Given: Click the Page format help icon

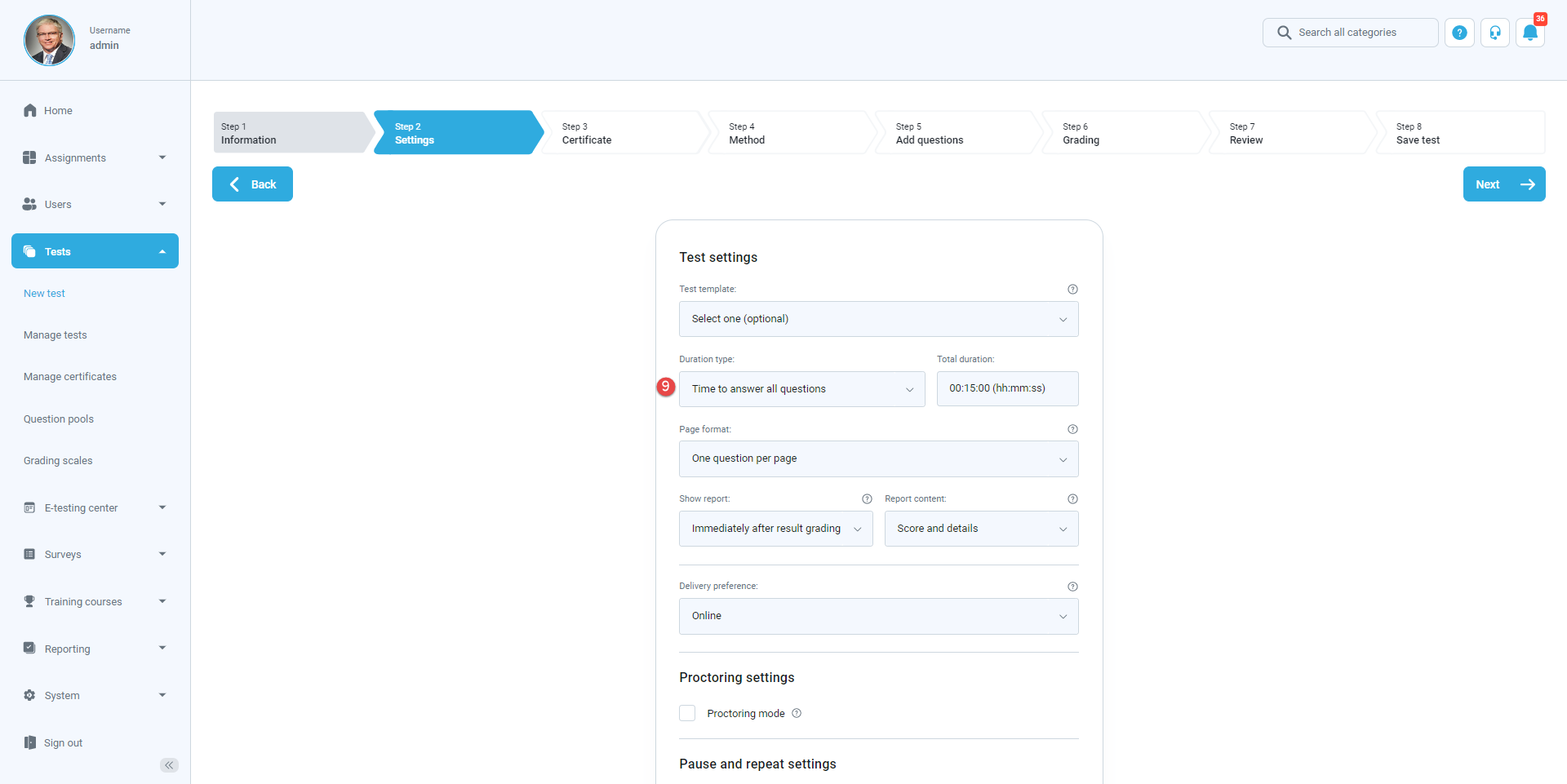Looking at the screenshot, I should click(x=1072, y=429).
